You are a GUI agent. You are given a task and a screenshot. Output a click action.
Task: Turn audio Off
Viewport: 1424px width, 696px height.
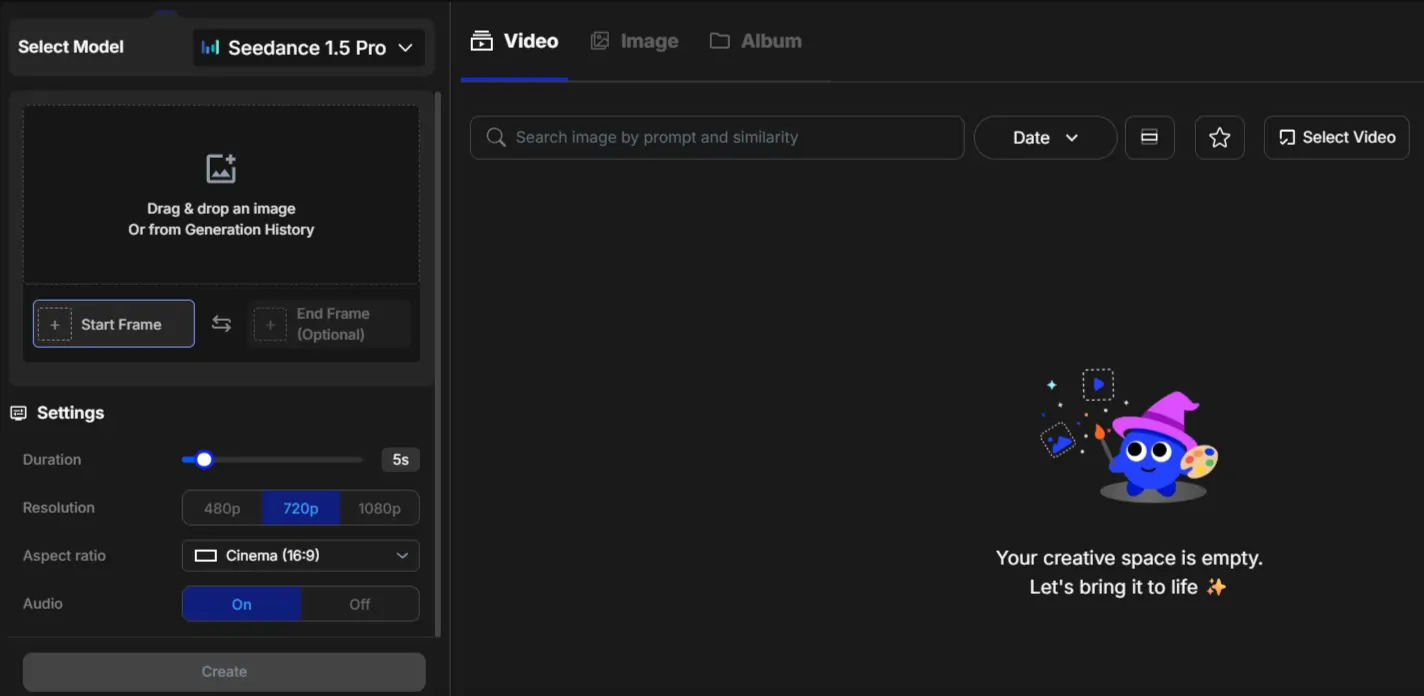pos(359,604)
